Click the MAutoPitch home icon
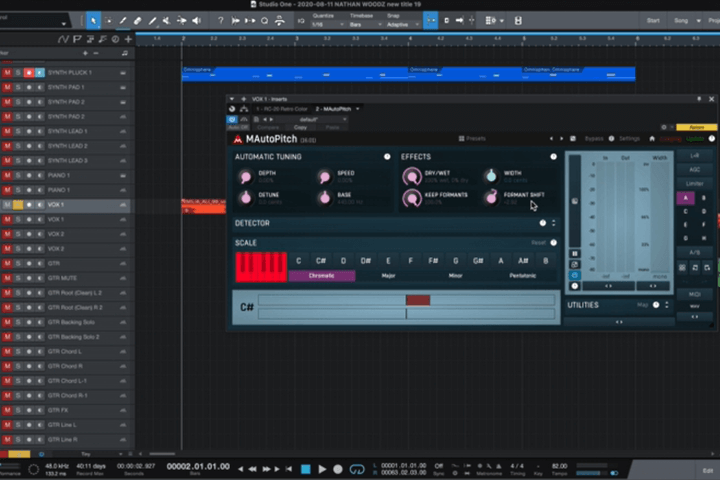720x480 pixels. (652, 139)
